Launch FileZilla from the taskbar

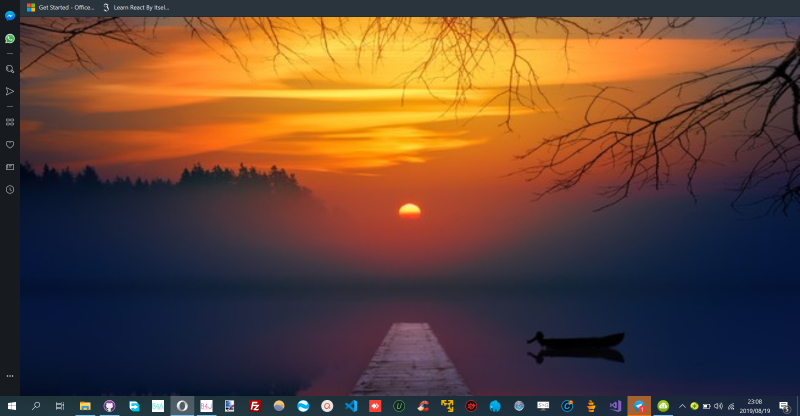pos(255,406)
